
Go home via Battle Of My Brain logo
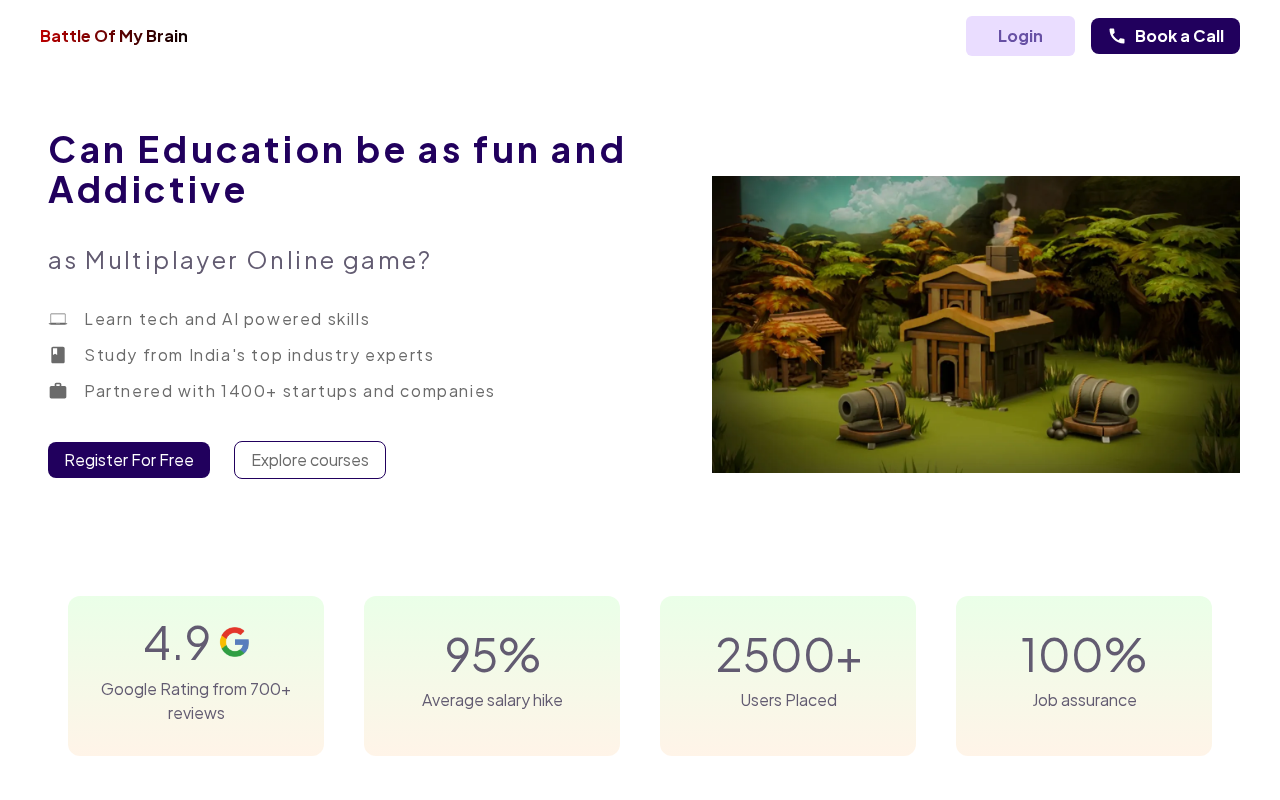[114, 36]
